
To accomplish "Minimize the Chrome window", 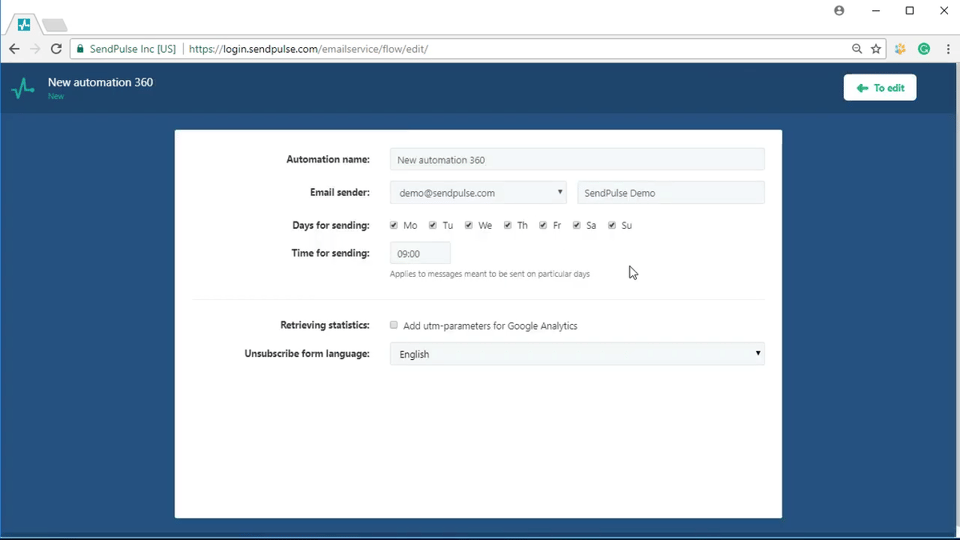I will coord(876,10).
